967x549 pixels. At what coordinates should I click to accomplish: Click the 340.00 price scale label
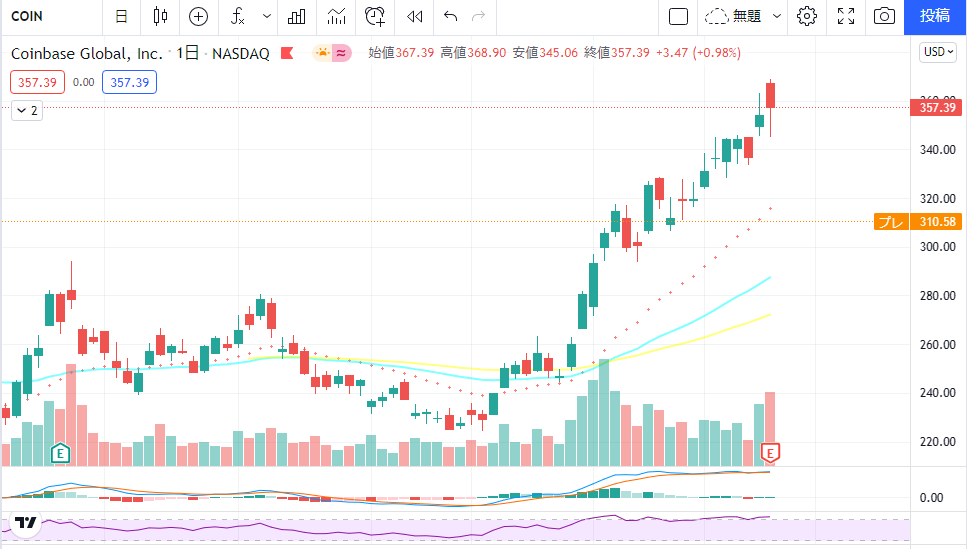tap(937, 150)
